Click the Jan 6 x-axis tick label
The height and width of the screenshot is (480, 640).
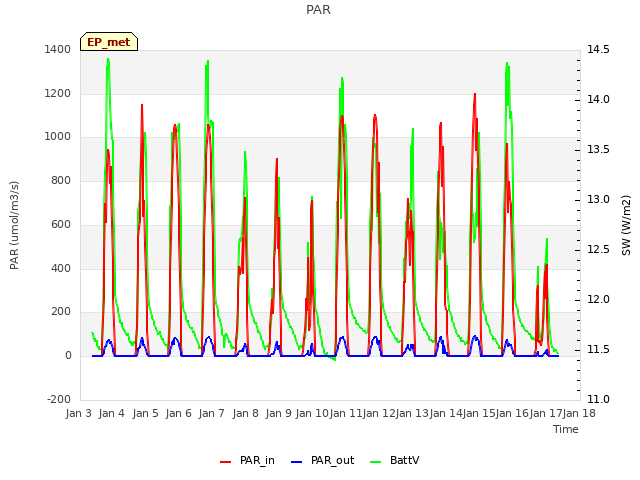click(x=178, y=413)
